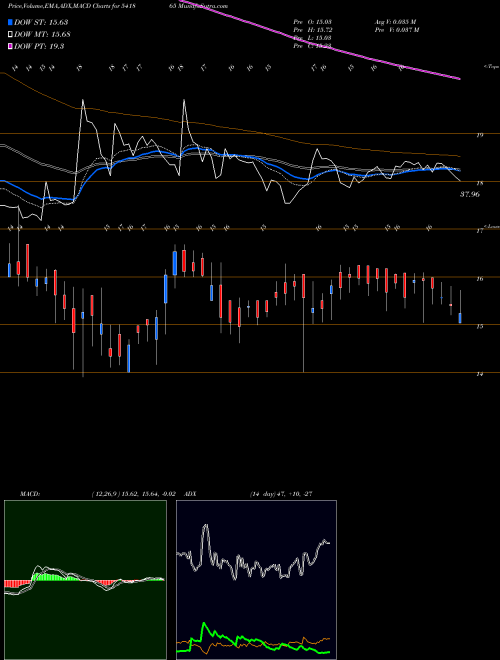The image size is (500, 660).
Task: Select the 'DOW MT: 15.68' legend label
Action: pos(42,34)
